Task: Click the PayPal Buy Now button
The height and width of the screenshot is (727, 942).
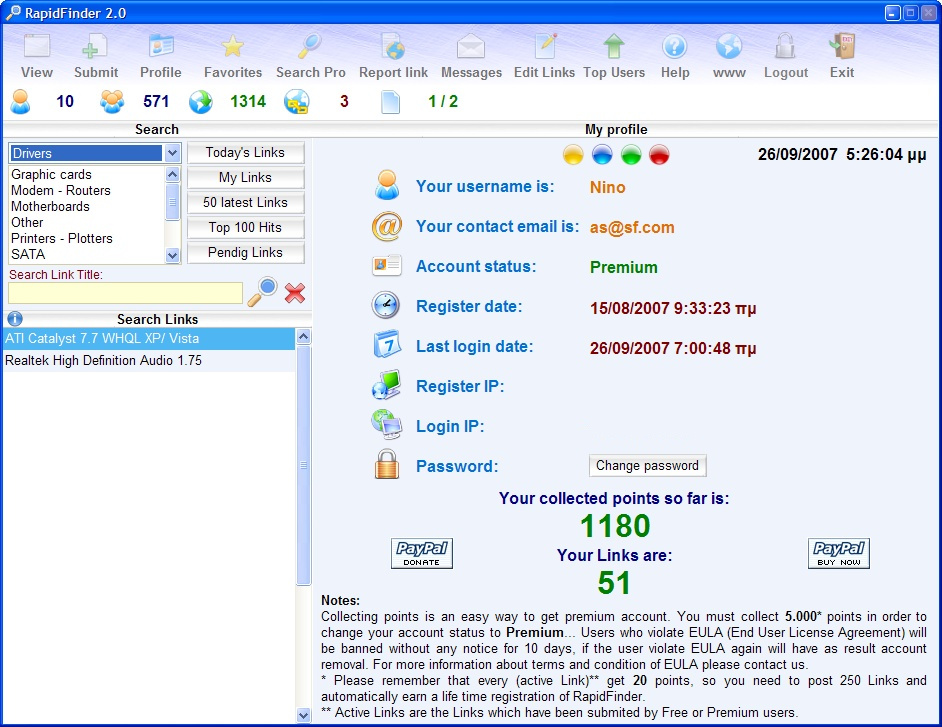Action: 838,553
